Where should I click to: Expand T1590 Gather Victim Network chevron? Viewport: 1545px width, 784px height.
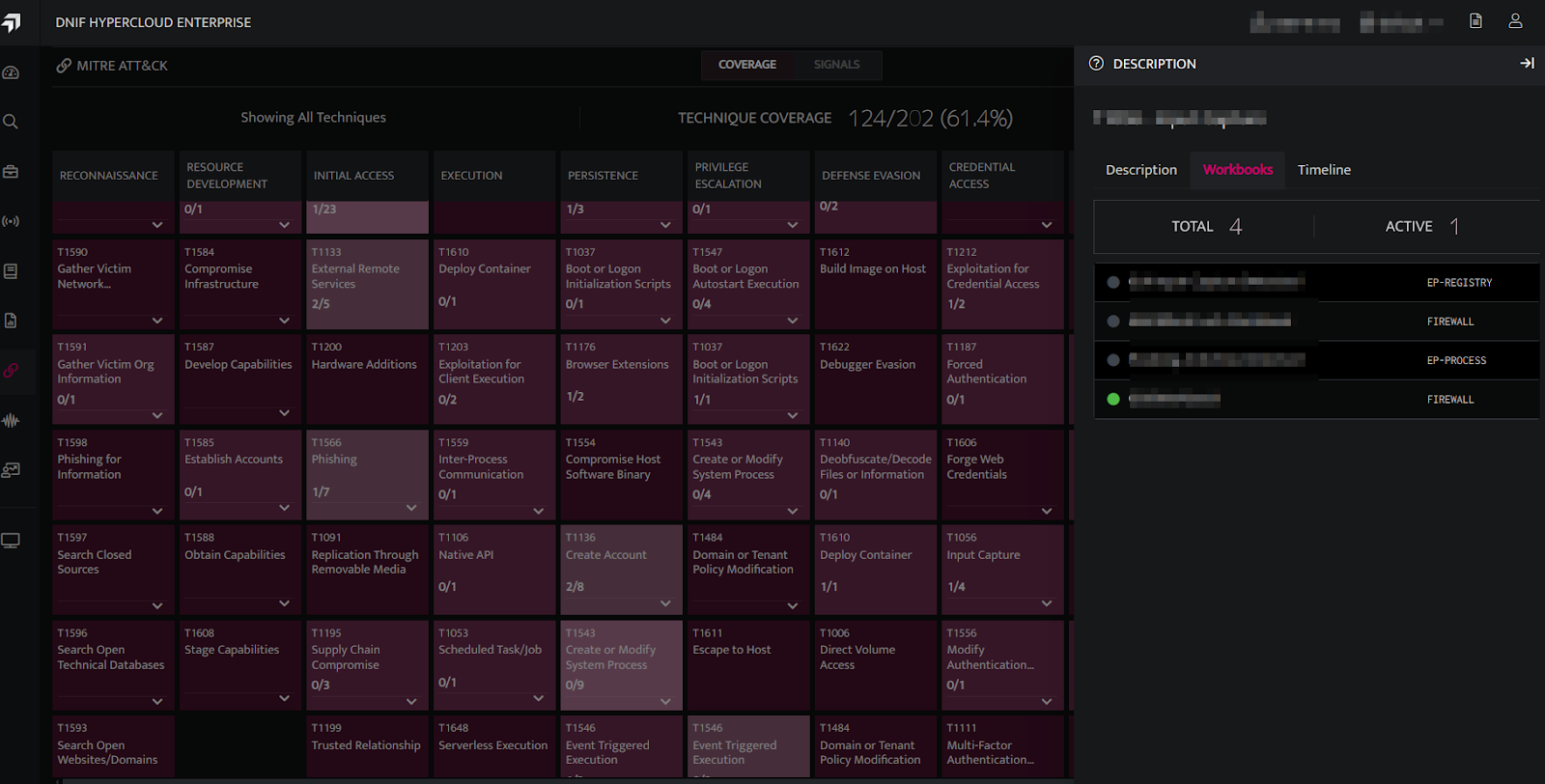(157, 321)
